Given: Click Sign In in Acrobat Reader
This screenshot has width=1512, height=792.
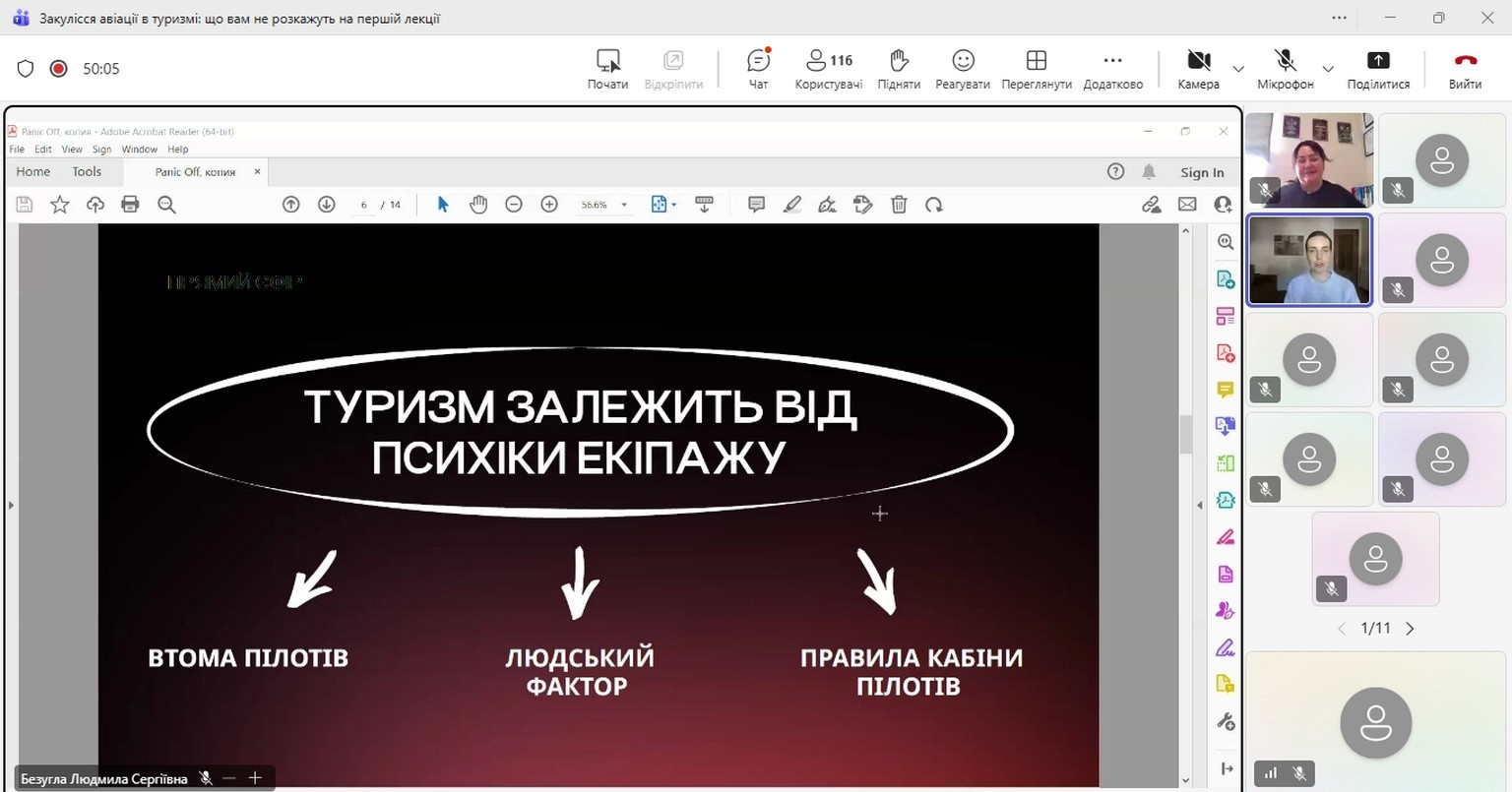Looking at the screenshot, I should [1202, 172].
